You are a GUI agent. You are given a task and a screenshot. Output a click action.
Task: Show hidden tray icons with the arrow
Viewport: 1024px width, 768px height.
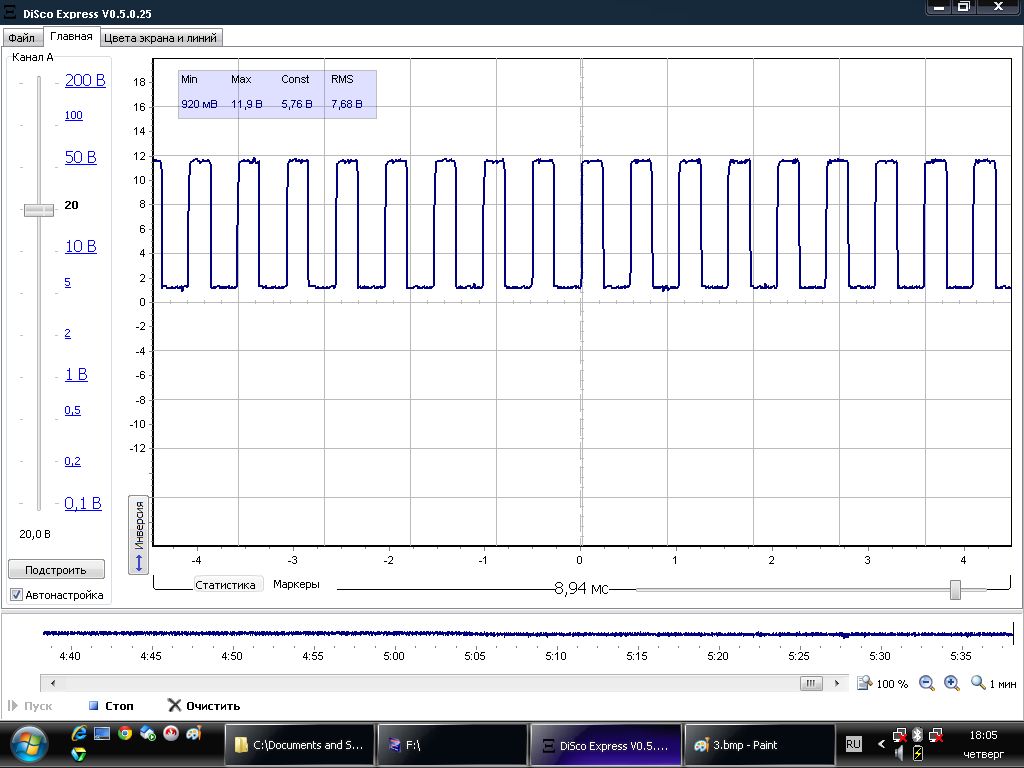click(881, 744)
